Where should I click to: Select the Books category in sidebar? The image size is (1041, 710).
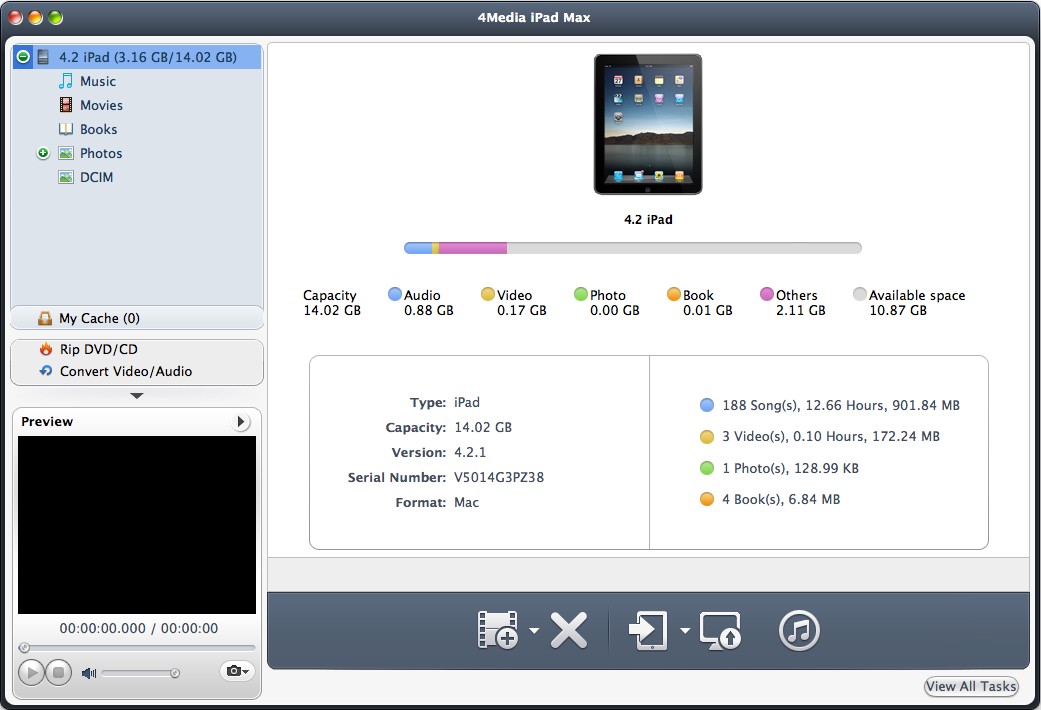[98, 129]
